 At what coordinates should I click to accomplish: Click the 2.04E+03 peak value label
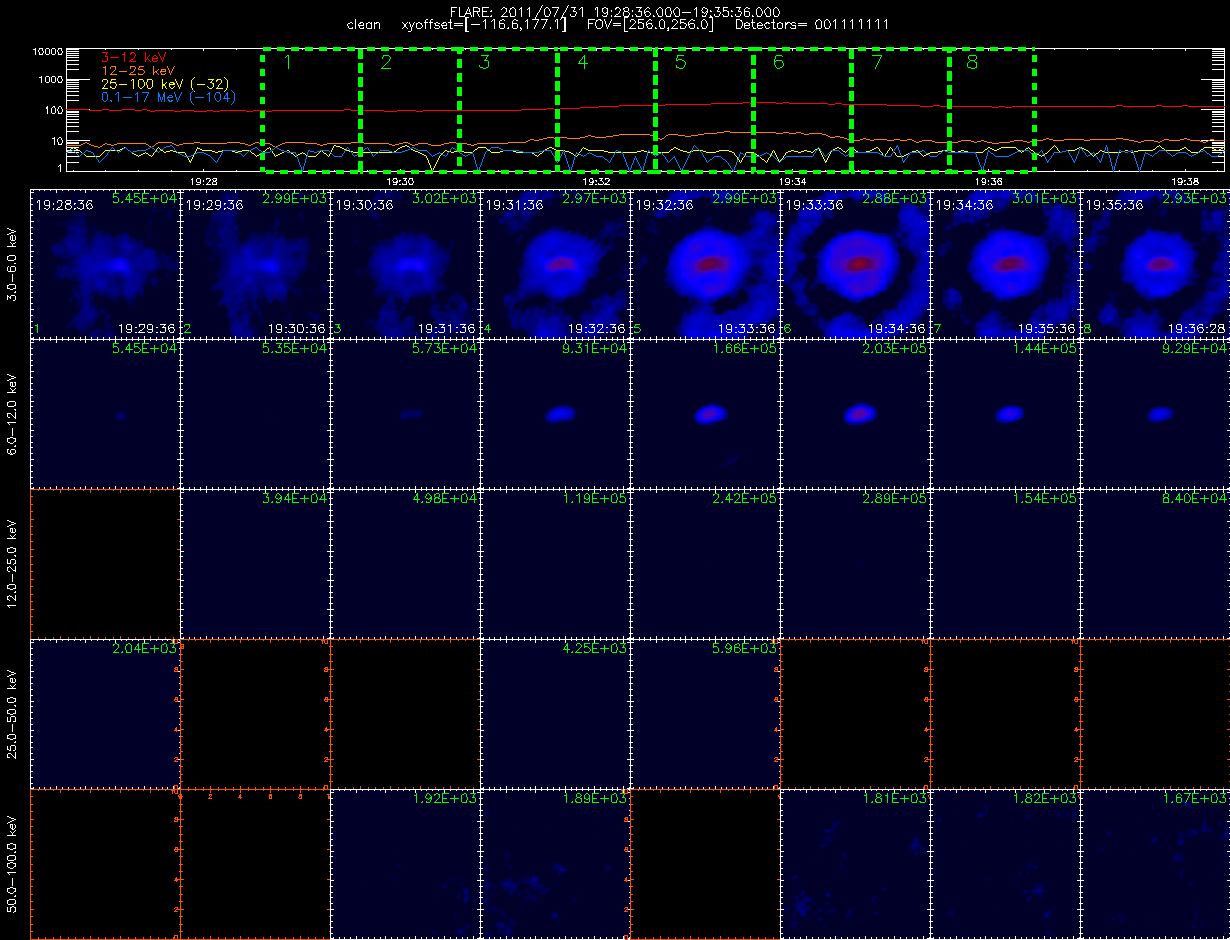tap(145, 649)
